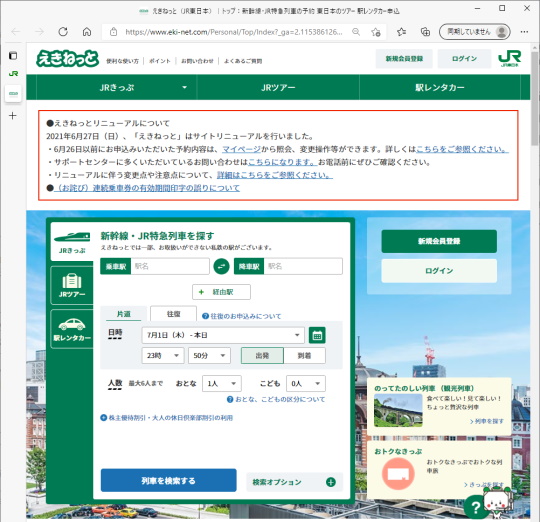Choose 到着 arrival time toggle
Image resolution: width=540 pixels, height=522 pixels.
coord(304,355)
